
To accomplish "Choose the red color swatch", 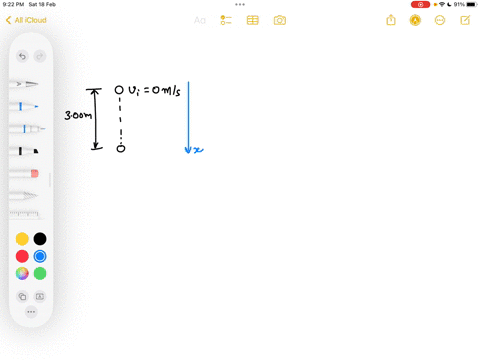I will [x=22, y=256].
